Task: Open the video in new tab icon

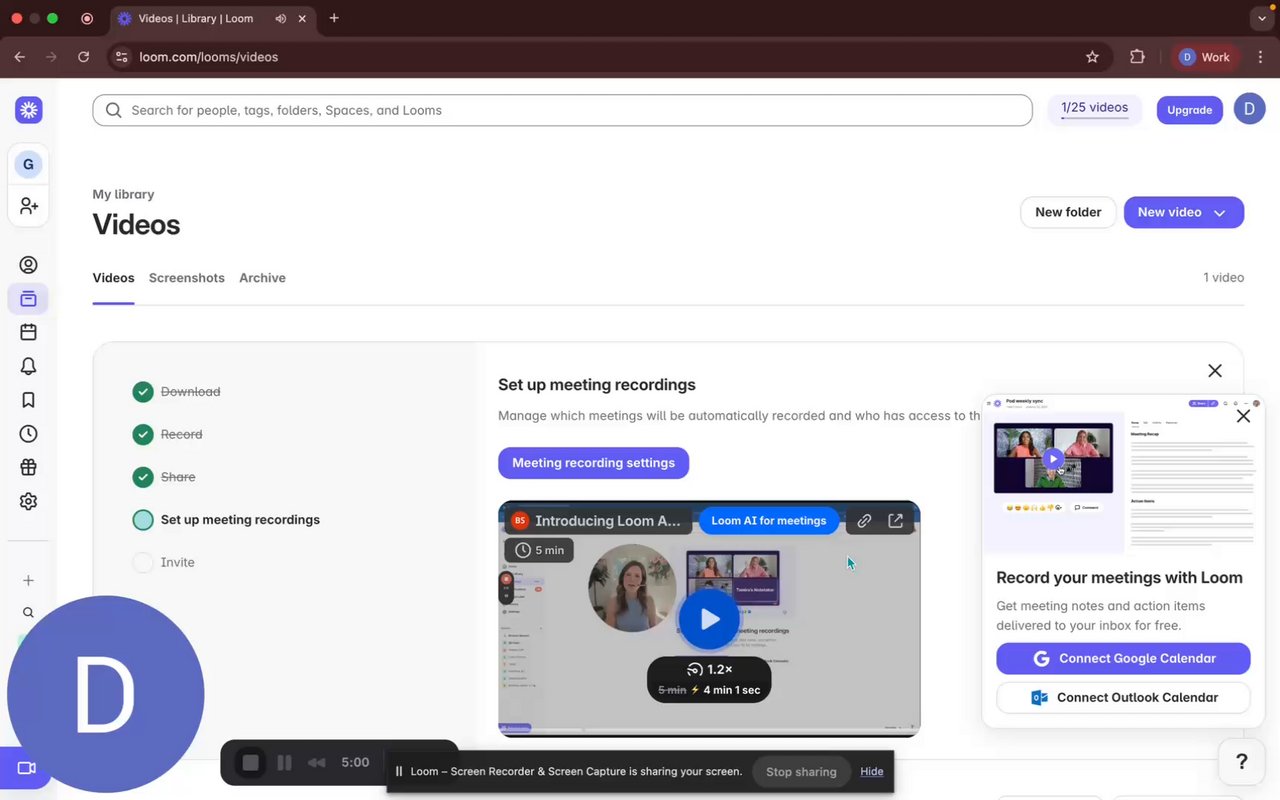Action: [896, 520]
